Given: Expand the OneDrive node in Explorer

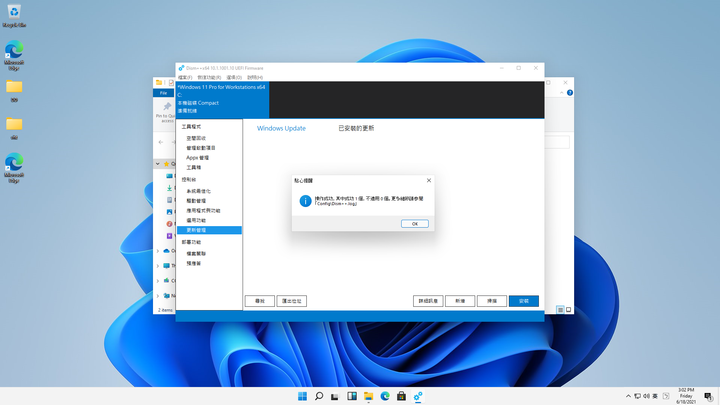Looking at the screenshot, I should 158,251.
